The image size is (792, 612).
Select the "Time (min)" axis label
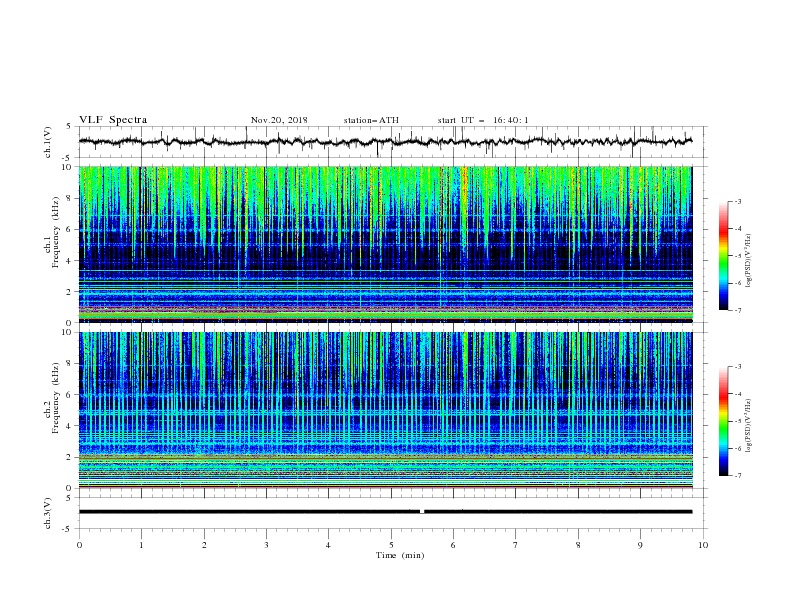(x=400, y=555)
